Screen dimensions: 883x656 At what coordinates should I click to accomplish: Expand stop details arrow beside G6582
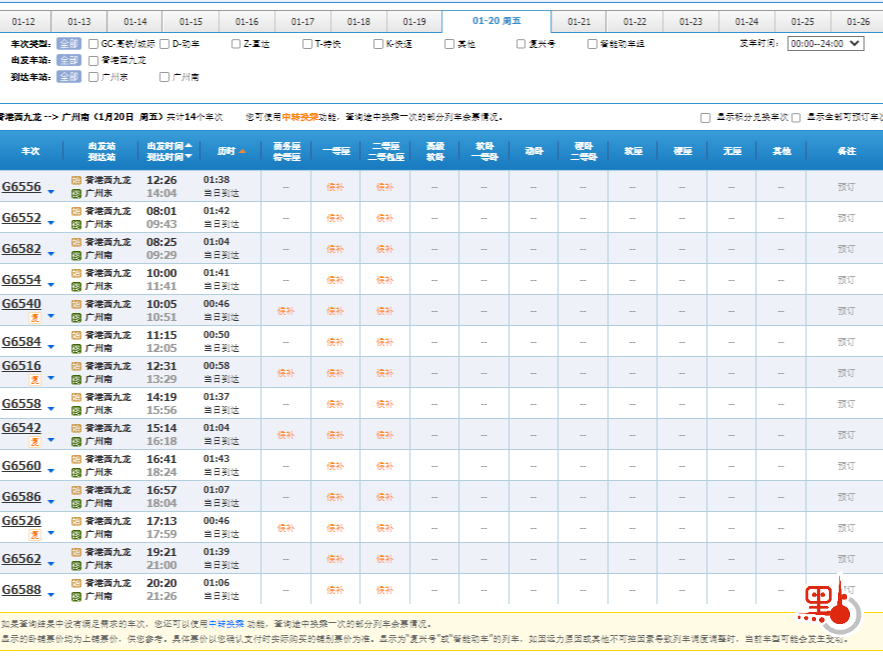[51, 254]
